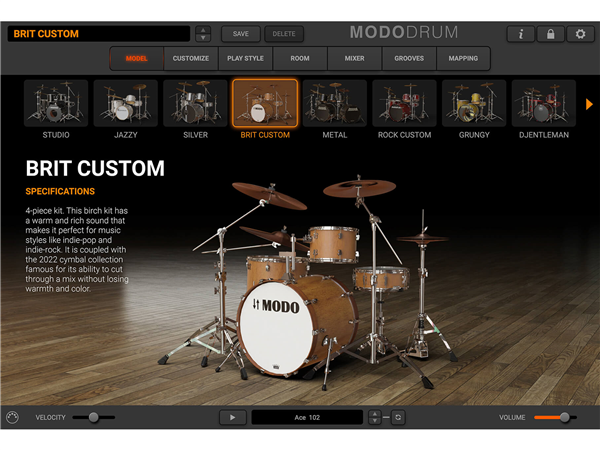Screen dimensions: 600x450
Task: Click the velocity curve icon at bottom left
Action: coord(12,417)
